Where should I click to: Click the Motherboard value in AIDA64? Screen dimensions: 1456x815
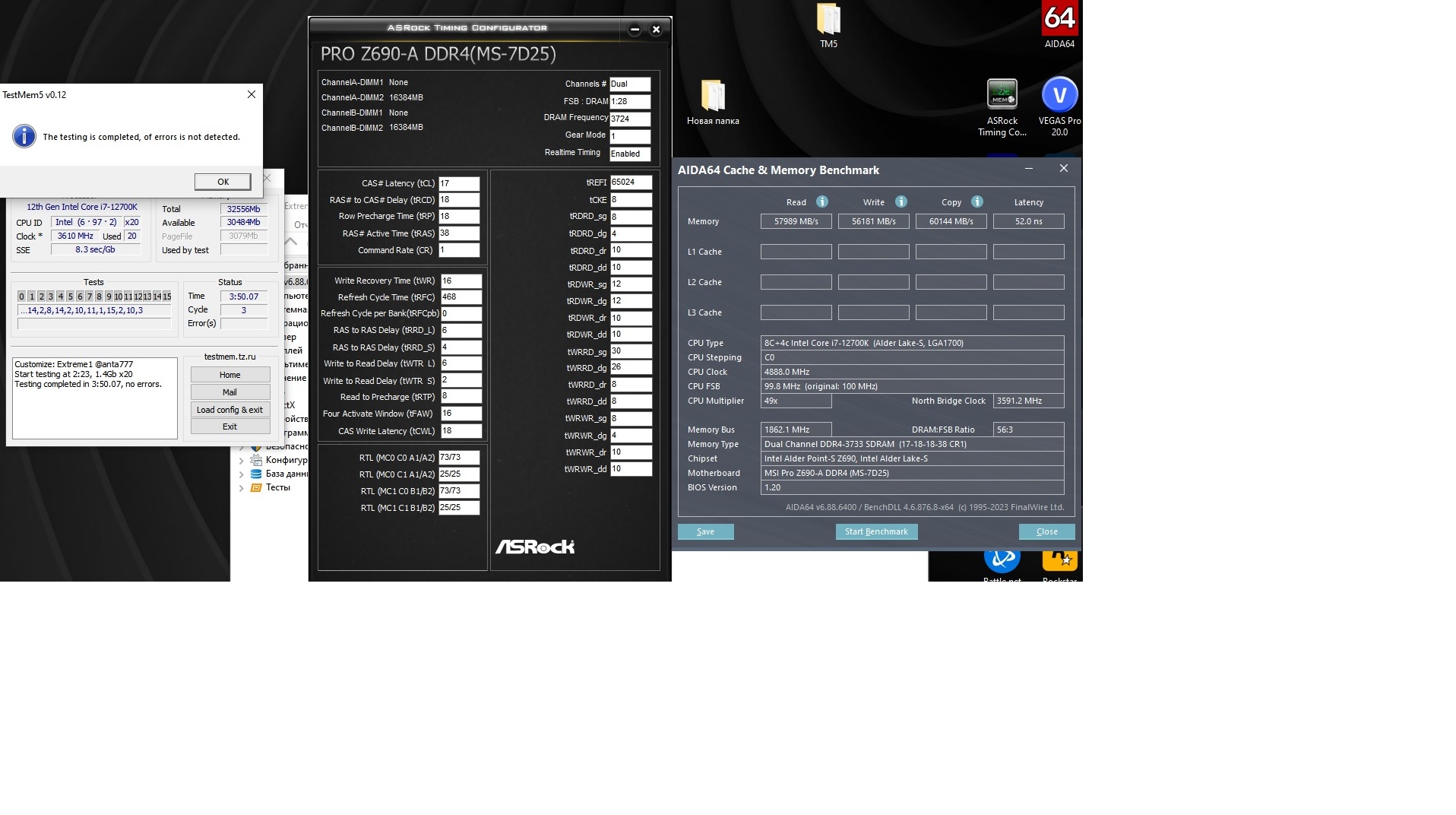912,473
